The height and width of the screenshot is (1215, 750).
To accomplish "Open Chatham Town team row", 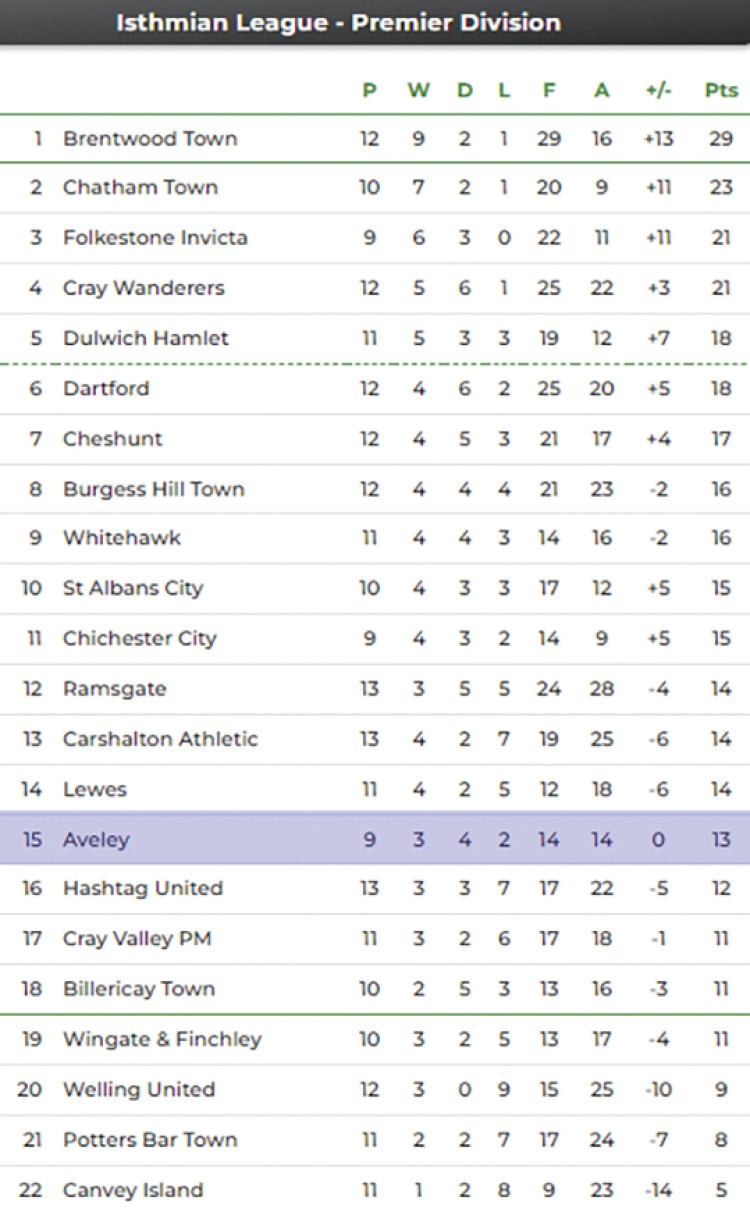I will click(x=140, y=187).
